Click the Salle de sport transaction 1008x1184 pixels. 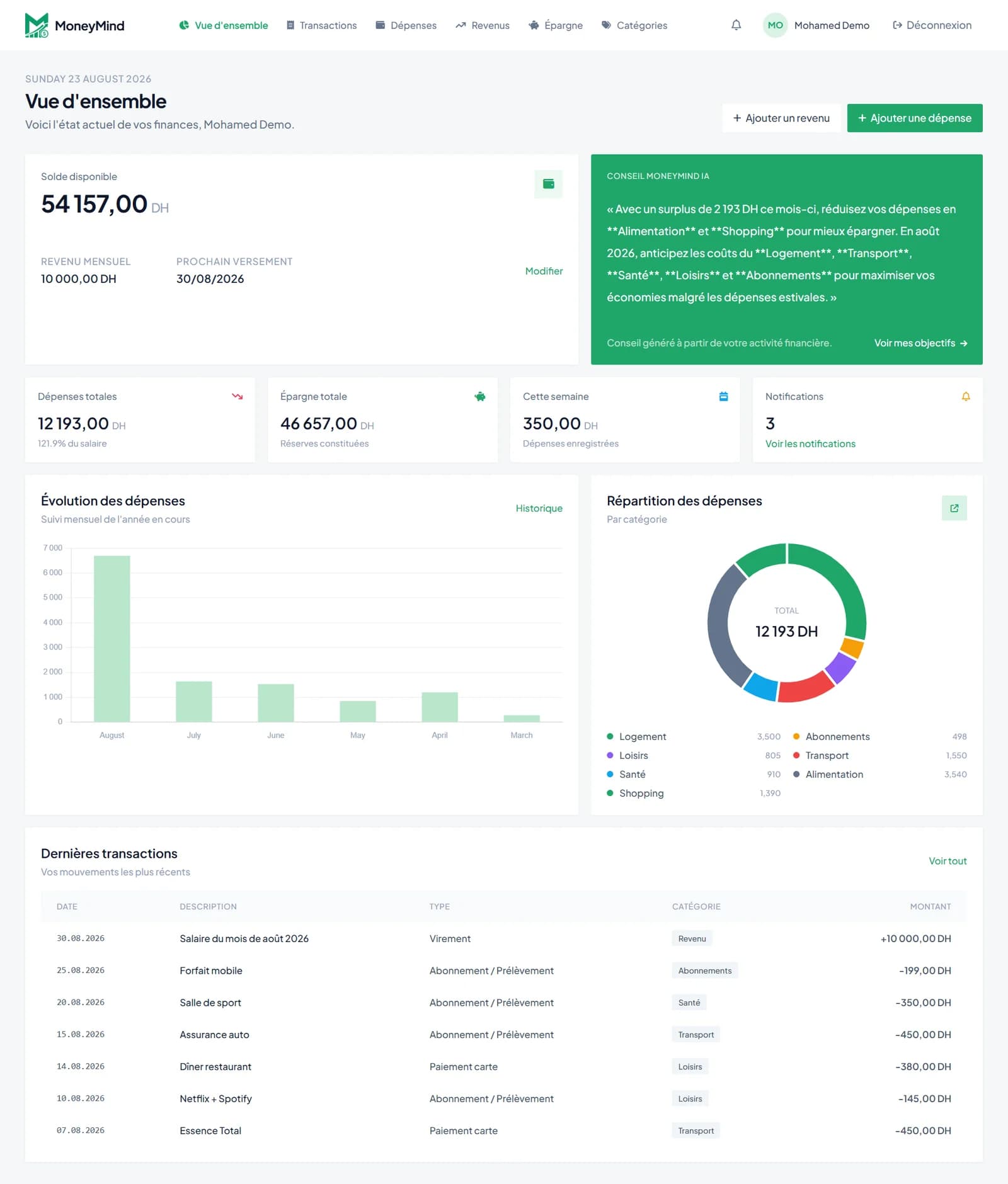[504, 1003]
